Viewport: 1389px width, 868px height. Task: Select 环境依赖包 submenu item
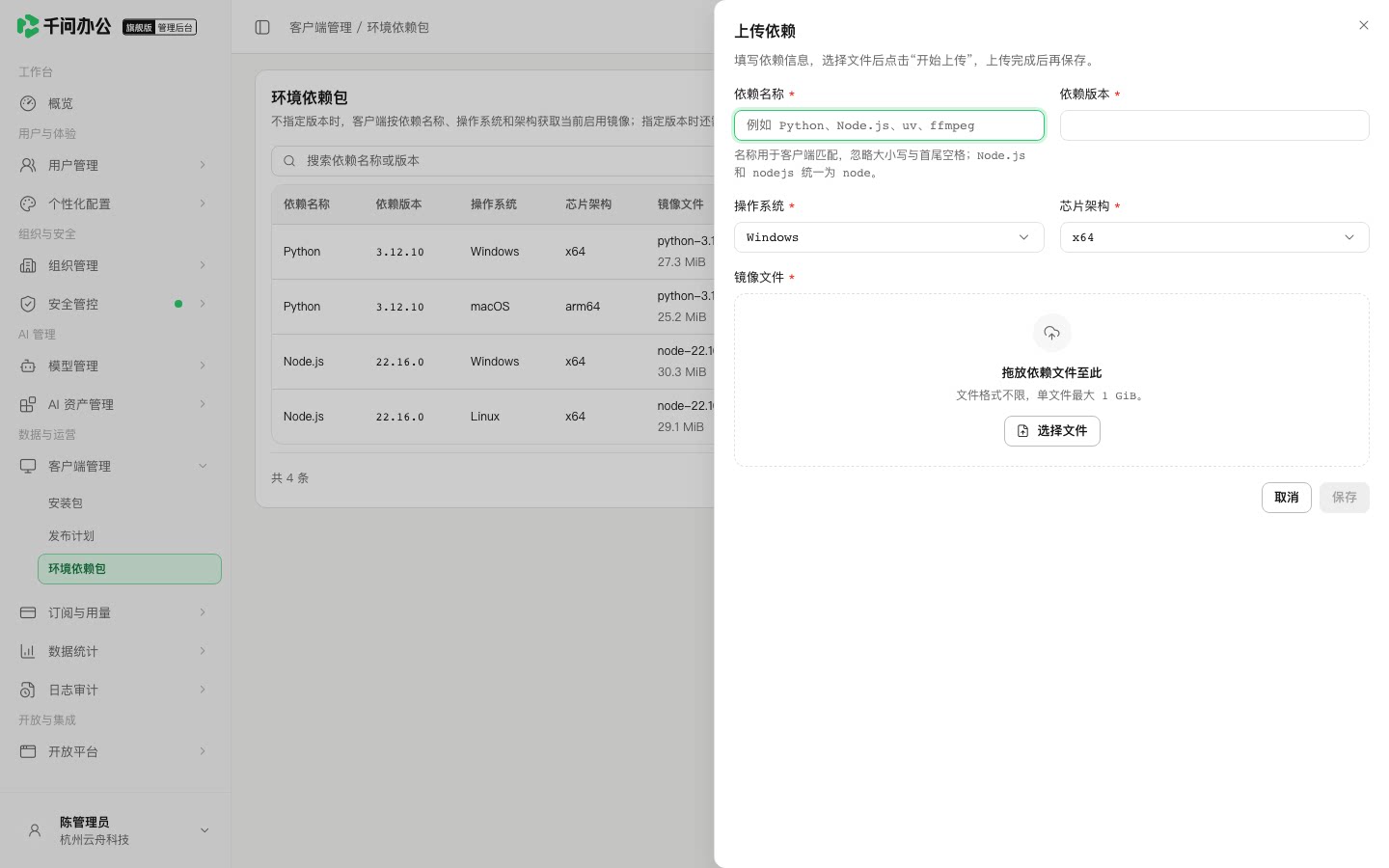tap(129, 569)
